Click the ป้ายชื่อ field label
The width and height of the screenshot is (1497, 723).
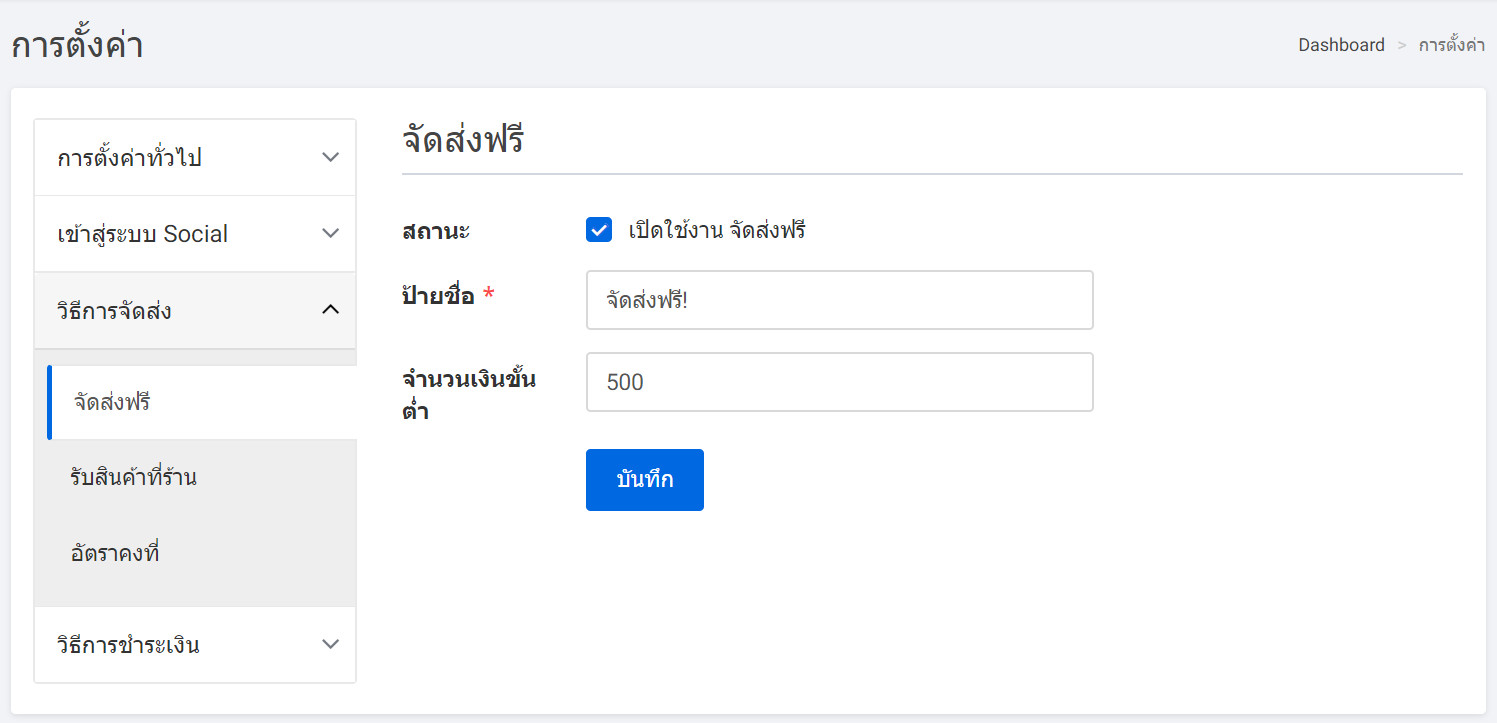coord(438,295)
